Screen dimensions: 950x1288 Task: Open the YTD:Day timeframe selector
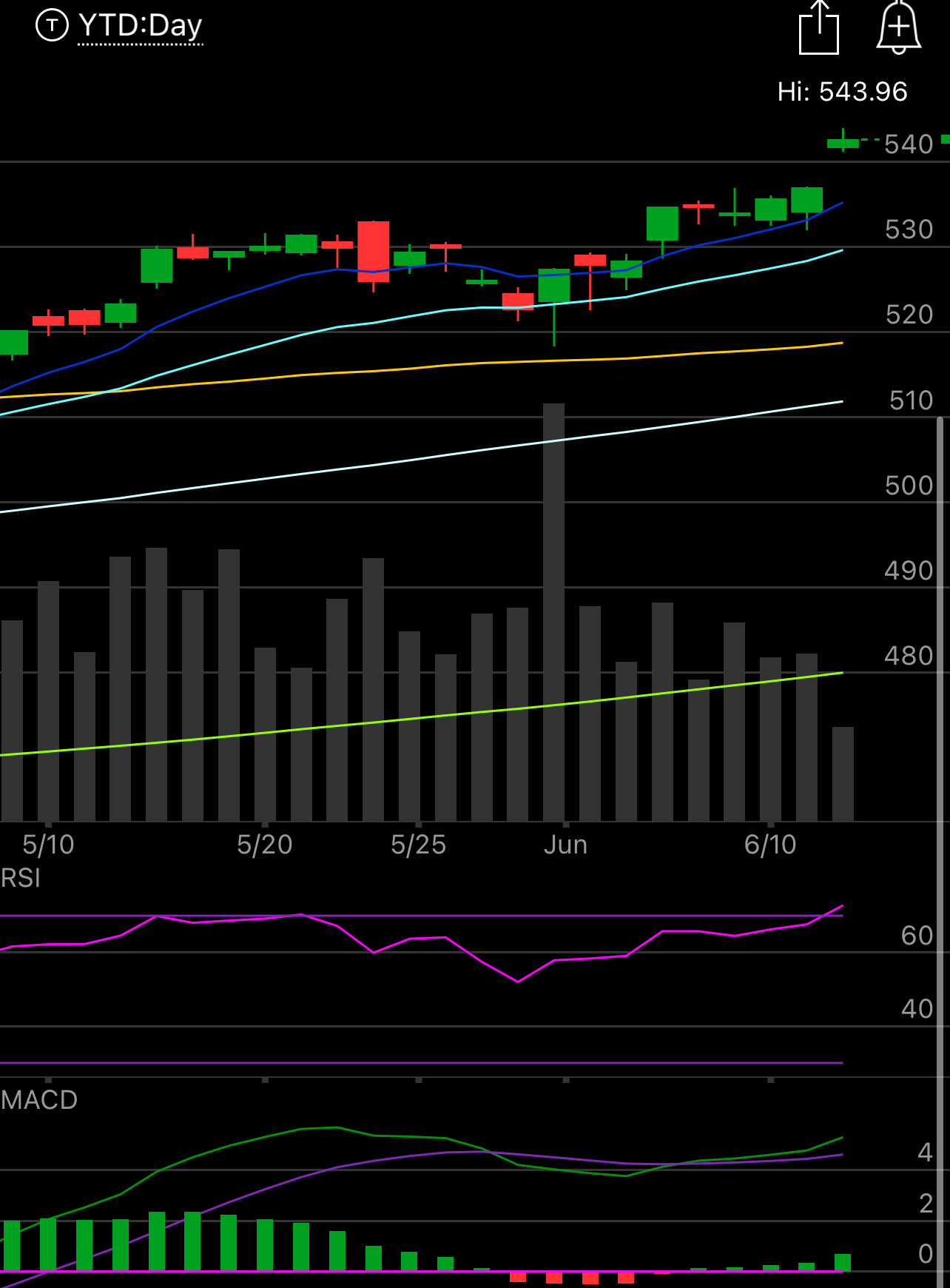coord(141,26)
